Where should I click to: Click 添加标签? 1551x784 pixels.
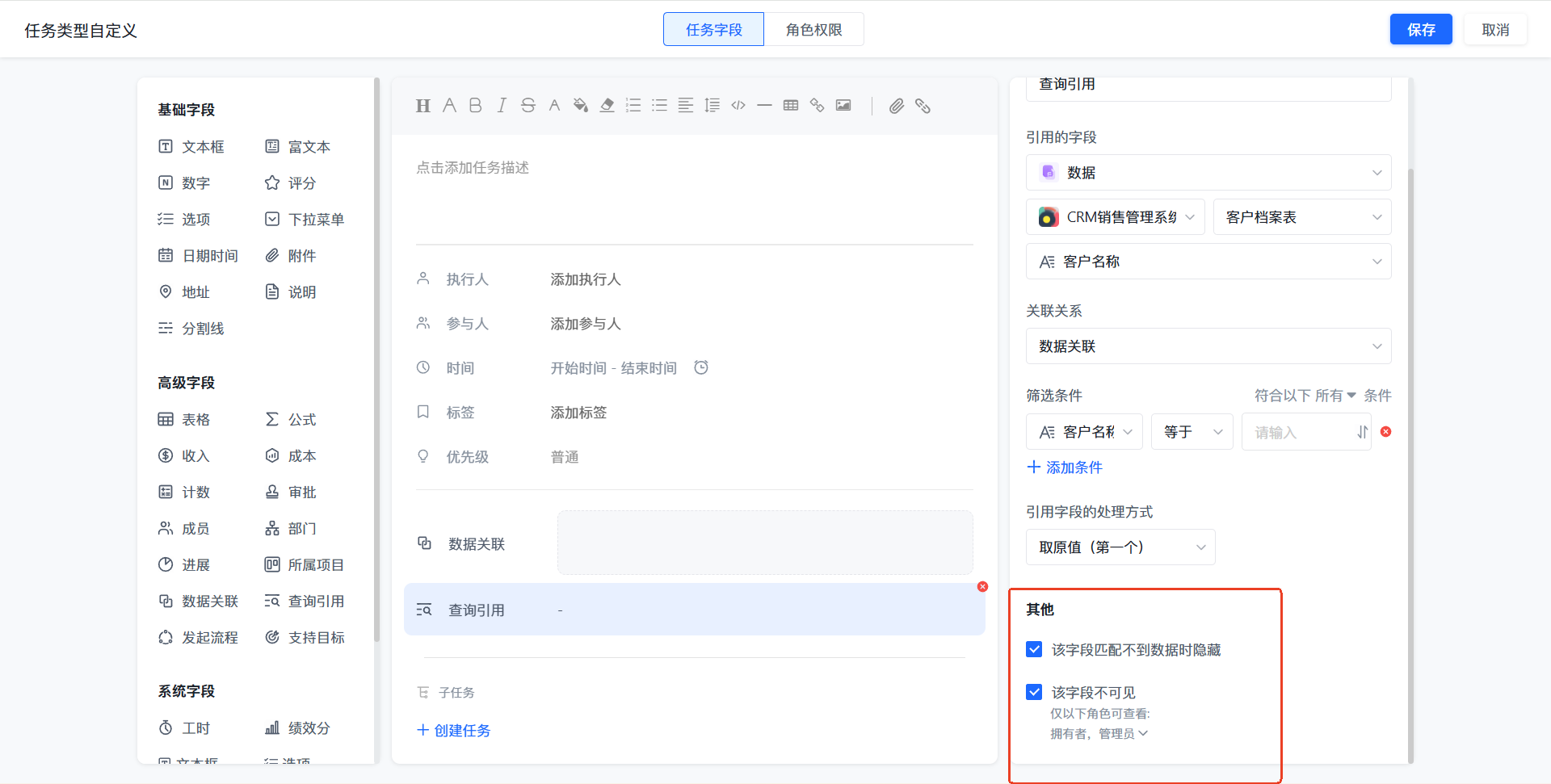578,413
